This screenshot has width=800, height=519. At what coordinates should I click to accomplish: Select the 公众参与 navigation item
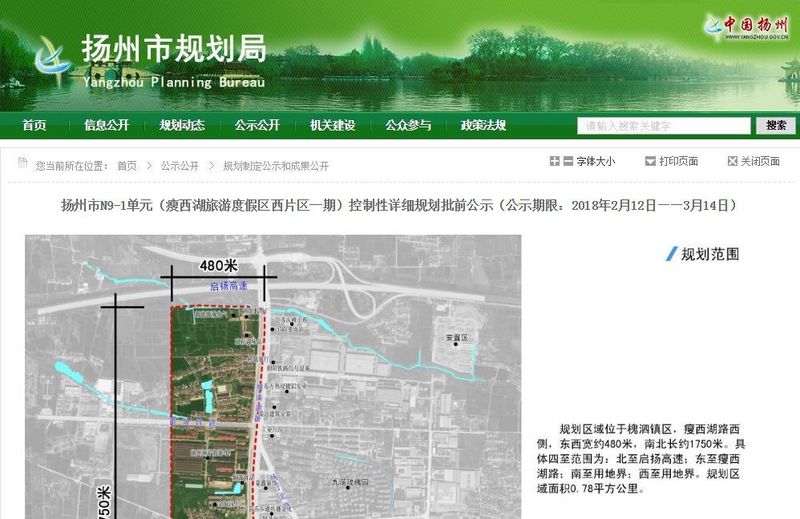coord(408,125)
